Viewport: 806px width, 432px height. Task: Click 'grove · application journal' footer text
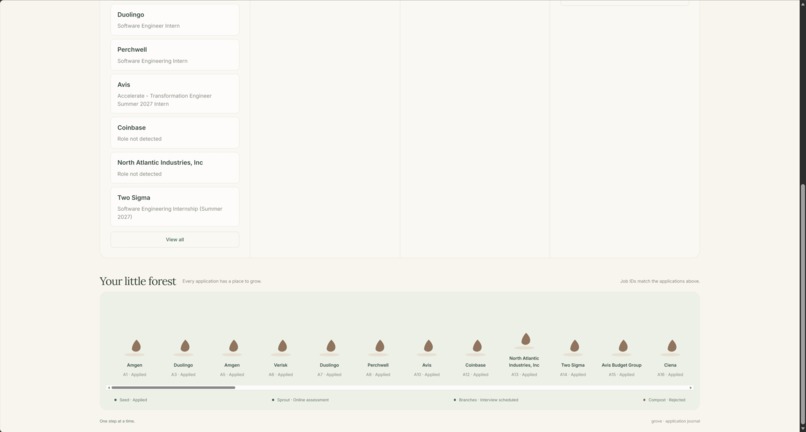point(675,421)
